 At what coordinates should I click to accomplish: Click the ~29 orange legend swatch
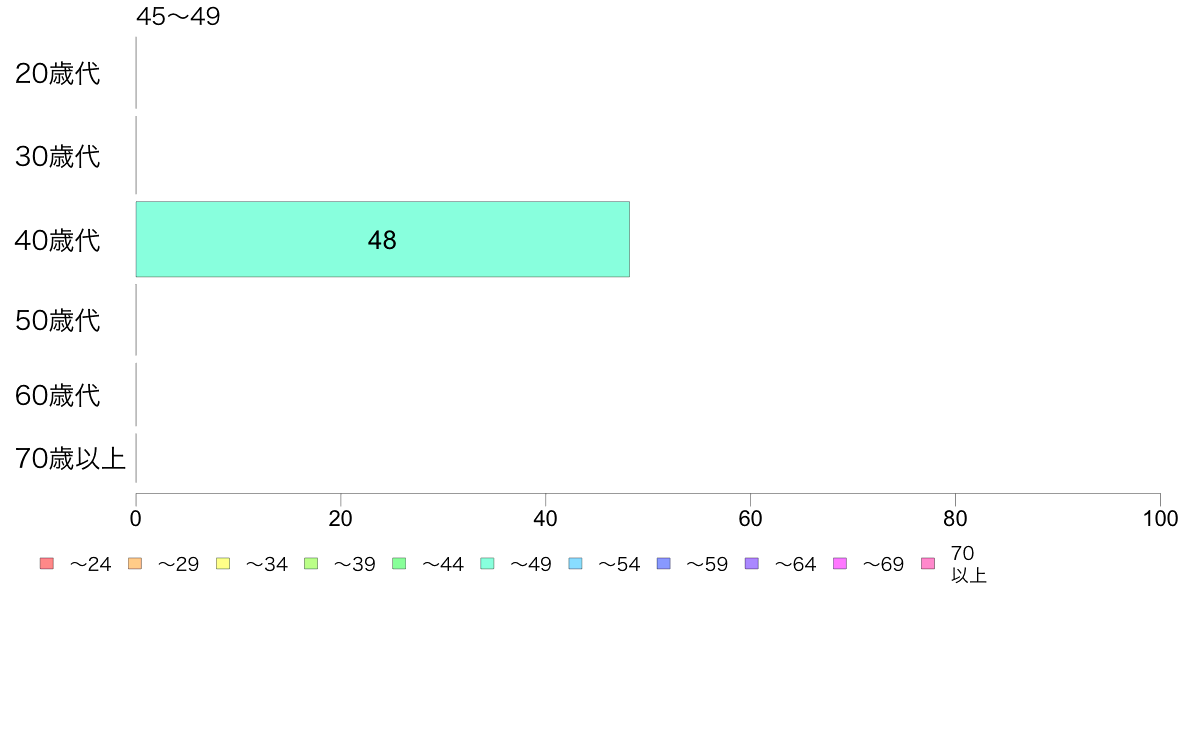click(135, 563)
